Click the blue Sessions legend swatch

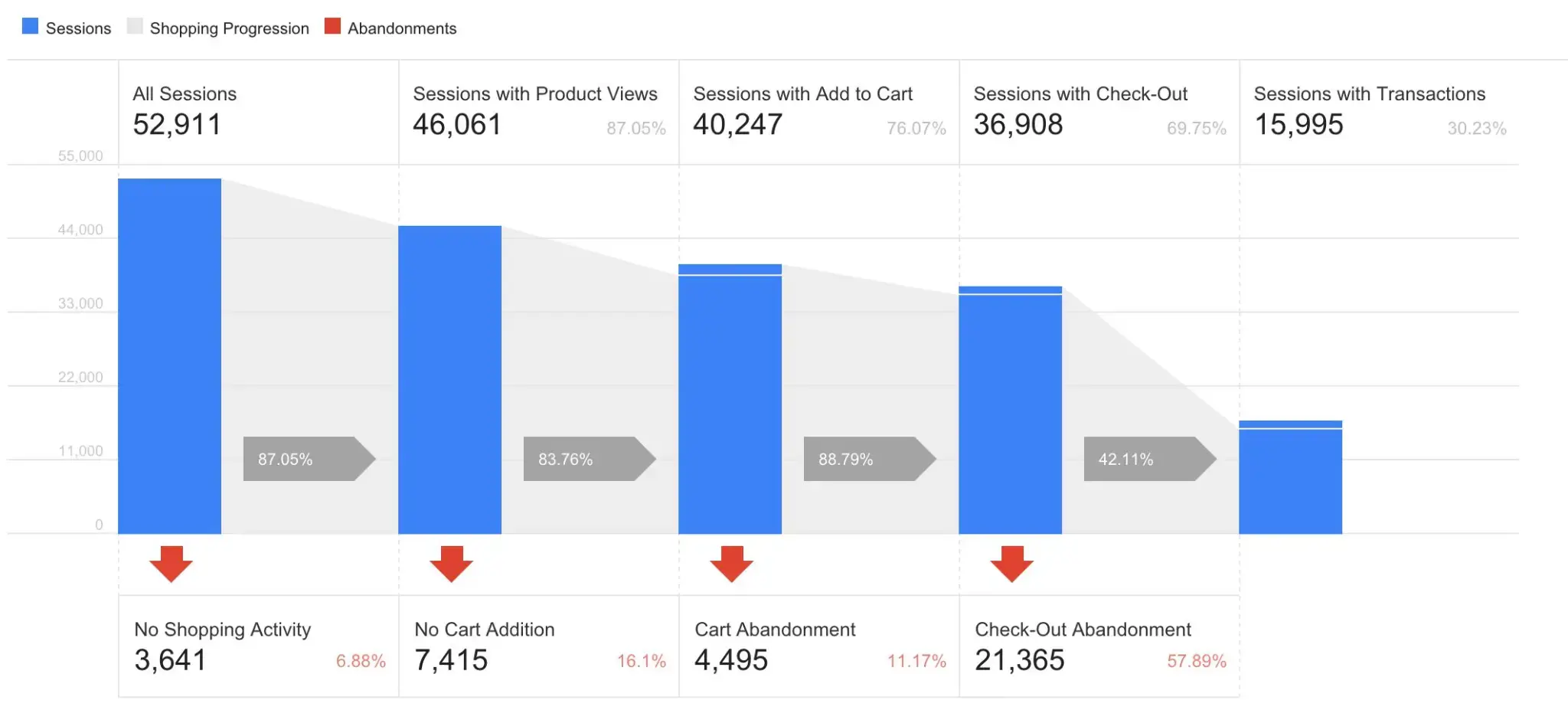(x=30, y=27)
